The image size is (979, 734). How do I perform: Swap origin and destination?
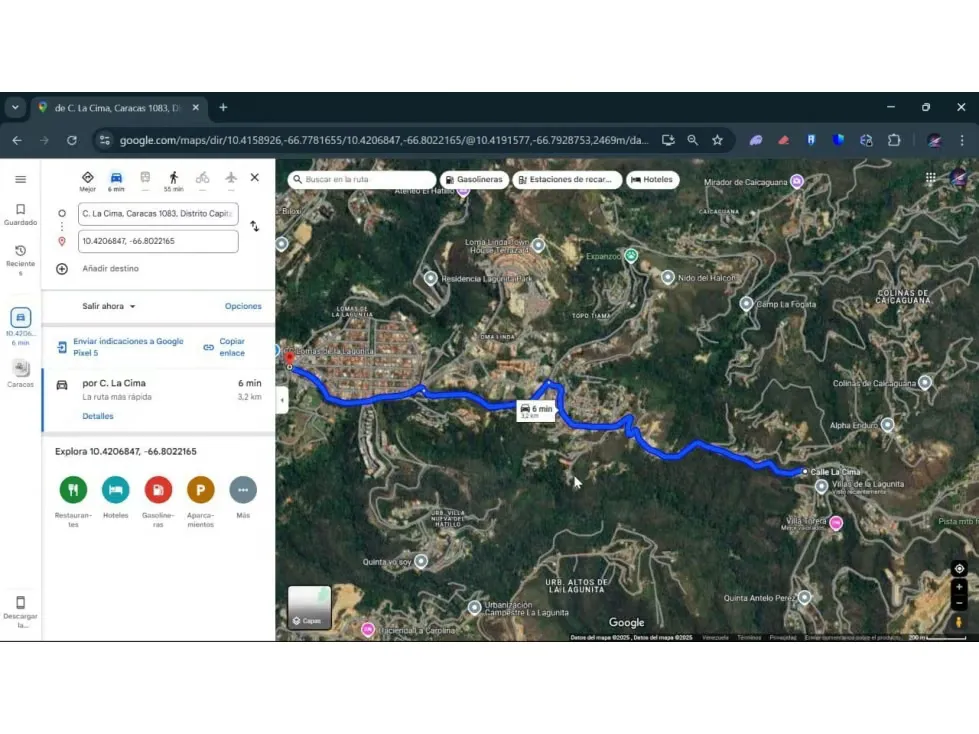click(x=255, y=226)
